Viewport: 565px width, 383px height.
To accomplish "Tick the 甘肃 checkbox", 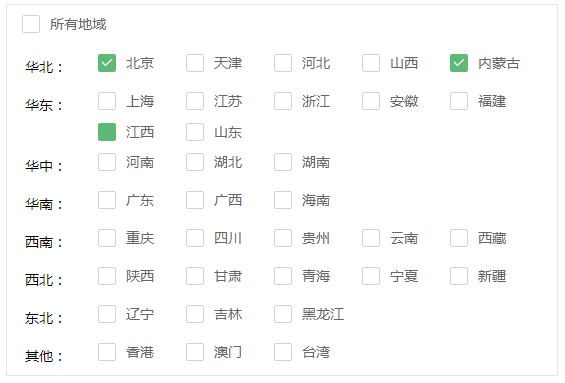I will click(195, 276).
